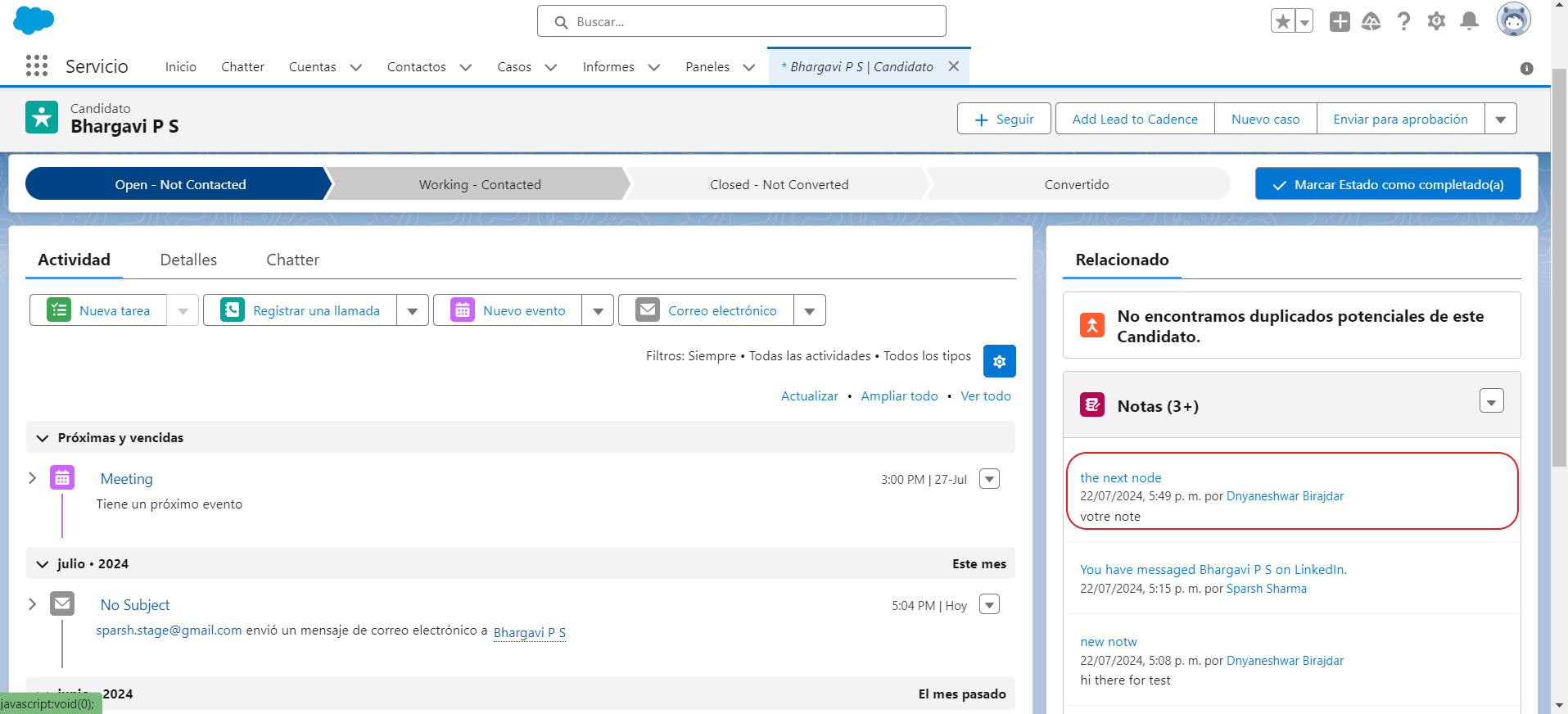Click the Candidato record star icon
The height and width of the screenshot is (714, 1568).
point(42,117)
